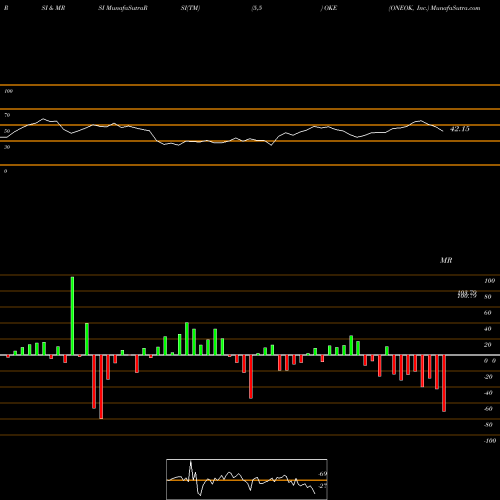Viewport: 500px width, 500px height.
Task: Click the RSI axis label 50
Action: click(7, 131)
